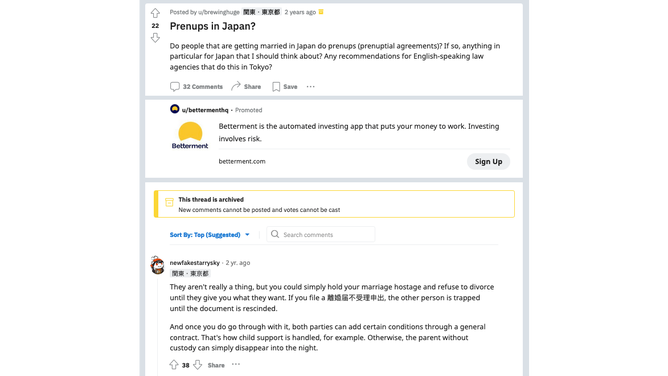Focus the Search comments field
The image size is (668, 376).
point(320,234)
